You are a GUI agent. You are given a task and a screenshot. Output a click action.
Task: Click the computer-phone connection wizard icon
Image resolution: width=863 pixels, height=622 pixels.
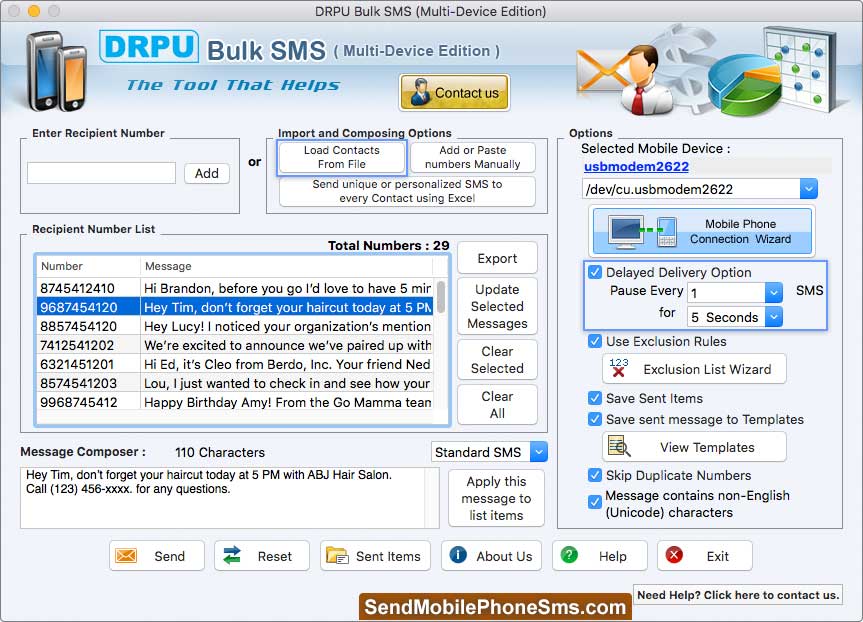point(642,231)
